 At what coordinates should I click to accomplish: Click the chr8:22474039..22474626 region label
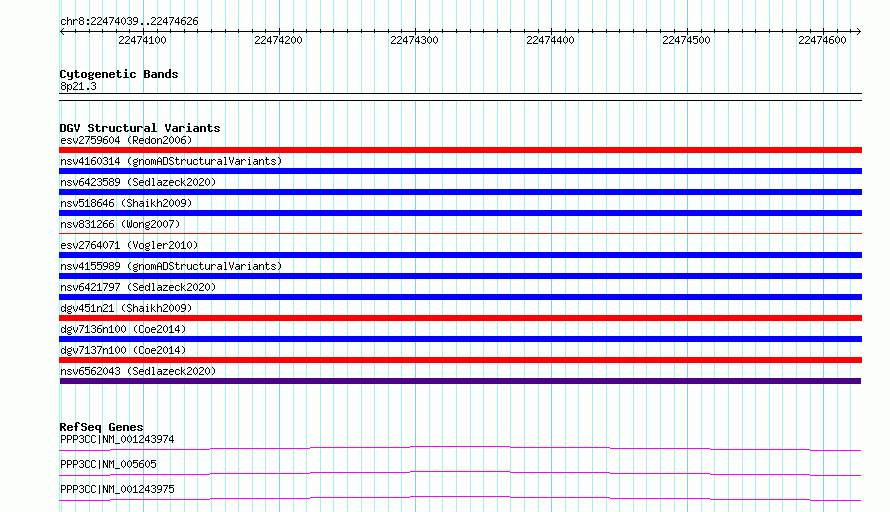point(129,22)
